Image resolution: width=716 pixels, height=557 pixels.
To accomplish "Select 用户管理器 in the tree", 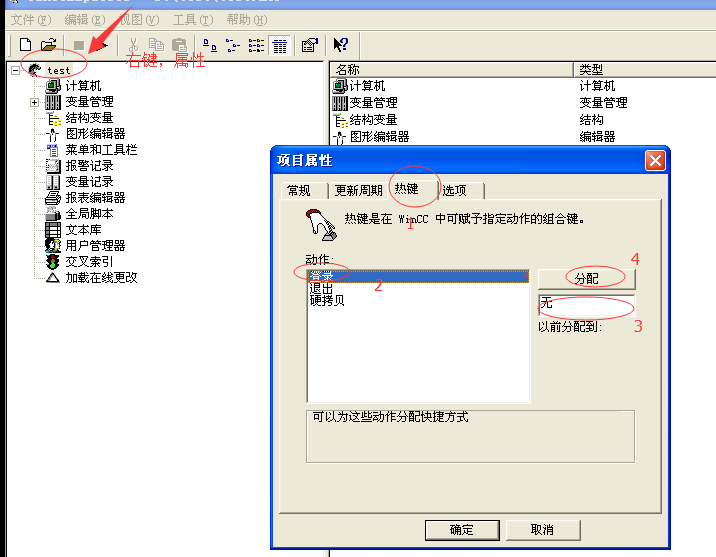I will [x=95, y=246].
